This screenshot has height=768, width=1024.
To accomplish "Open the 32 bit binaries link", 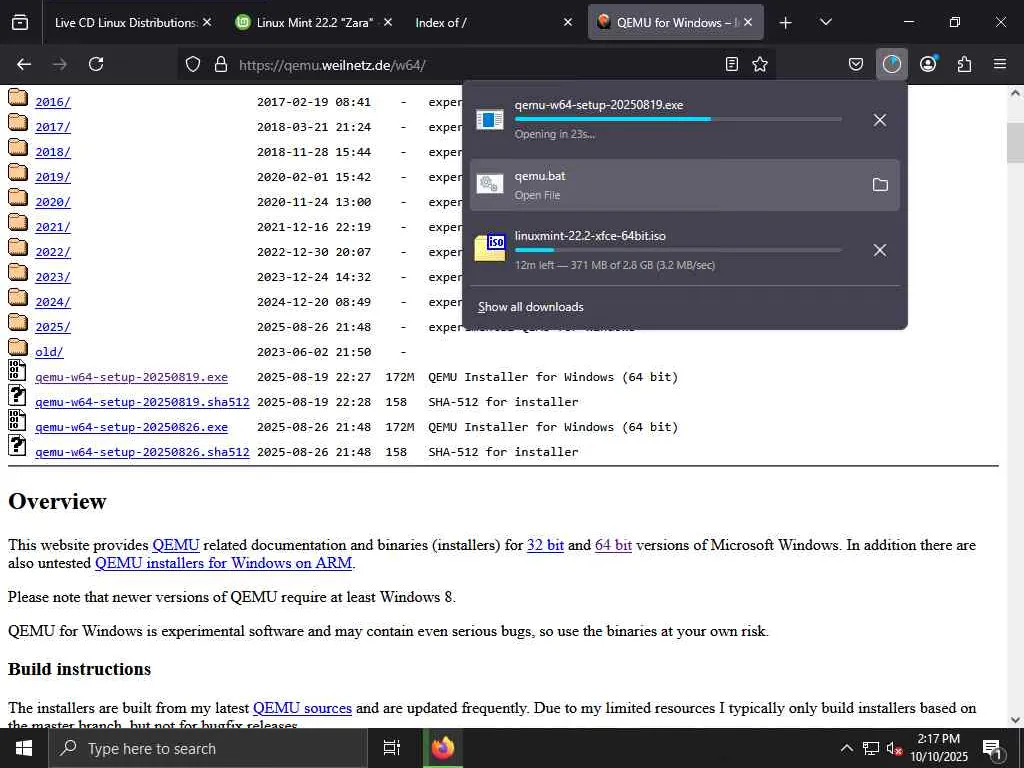I will [x=545, y=545].
